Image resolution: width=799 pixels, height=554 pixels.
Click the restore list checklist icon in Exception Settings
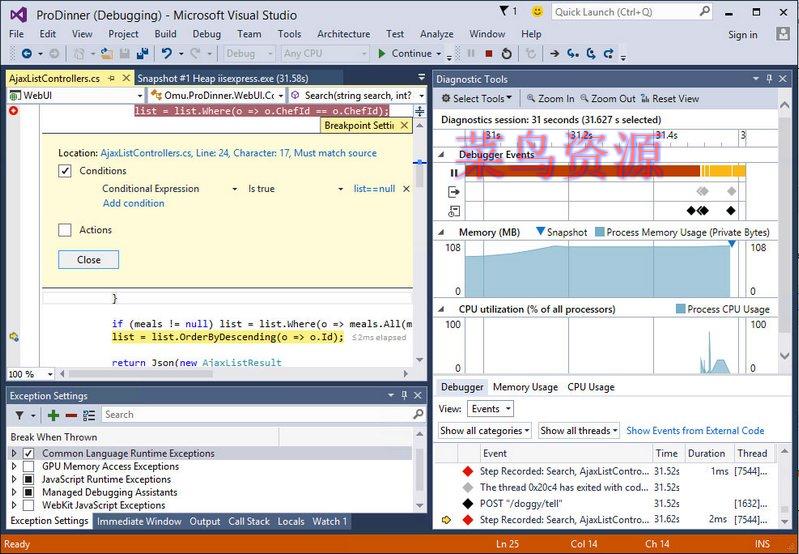point(89,415)
